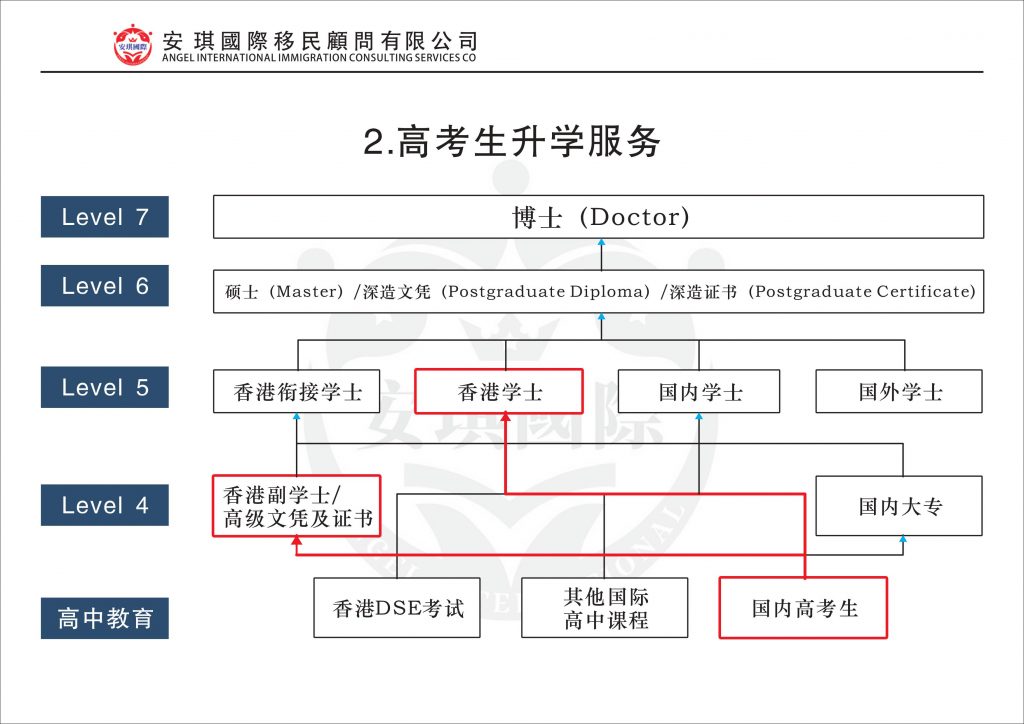
Task: Click the English company name under the header
Action: coord(319,59)
